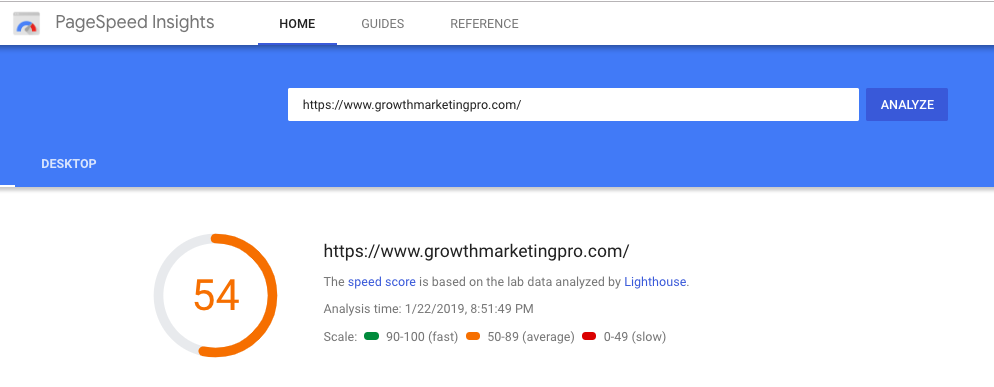
Task: Click the PageSpeed Insights title text
Action: pyautogui.click(x=134, y=23)
